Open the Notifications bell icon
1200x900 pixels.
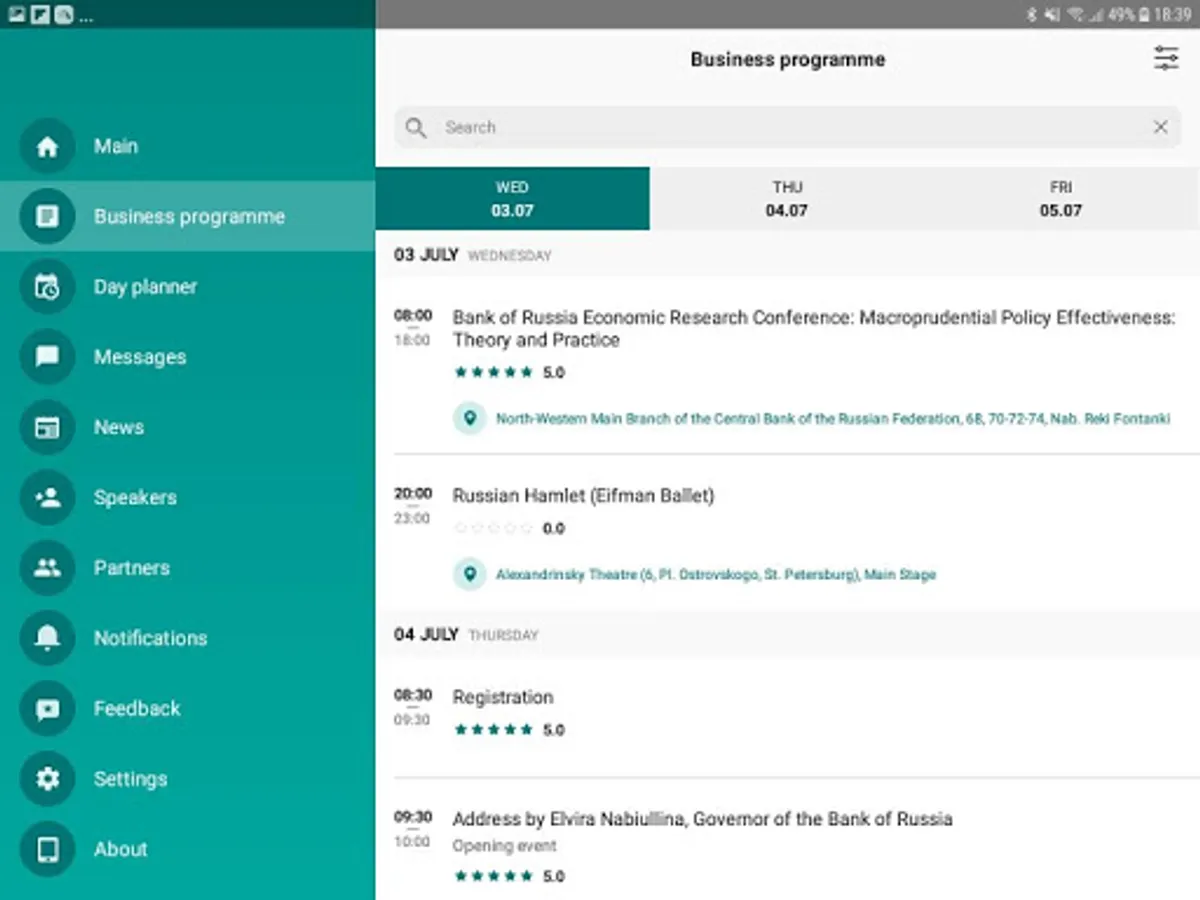(47, 638)
